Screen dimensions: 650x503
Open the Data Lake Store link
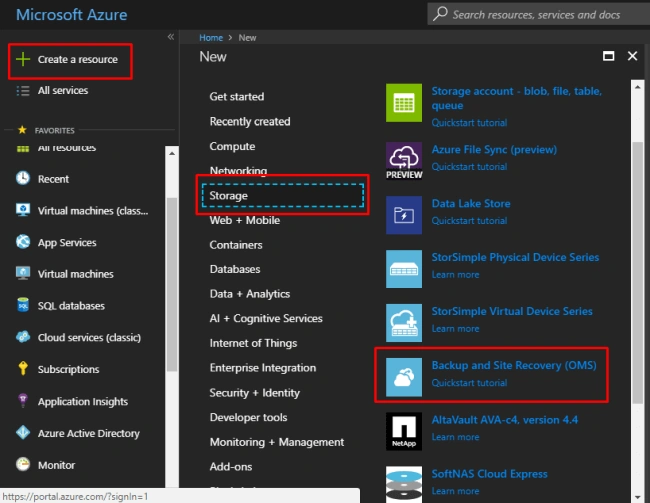click(x=471, y=204)
